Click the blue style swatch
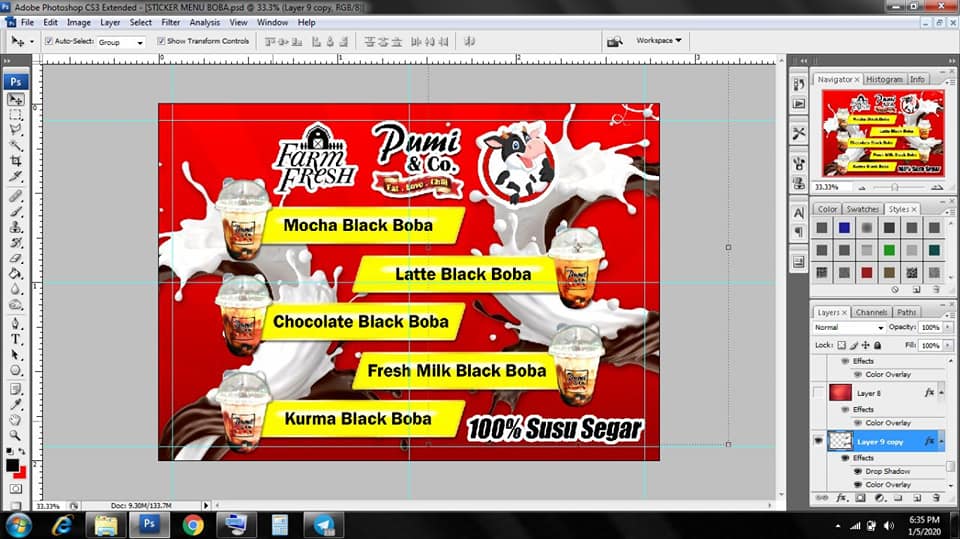The height and width of the screenshot is (539, 960). coord(844,228)
